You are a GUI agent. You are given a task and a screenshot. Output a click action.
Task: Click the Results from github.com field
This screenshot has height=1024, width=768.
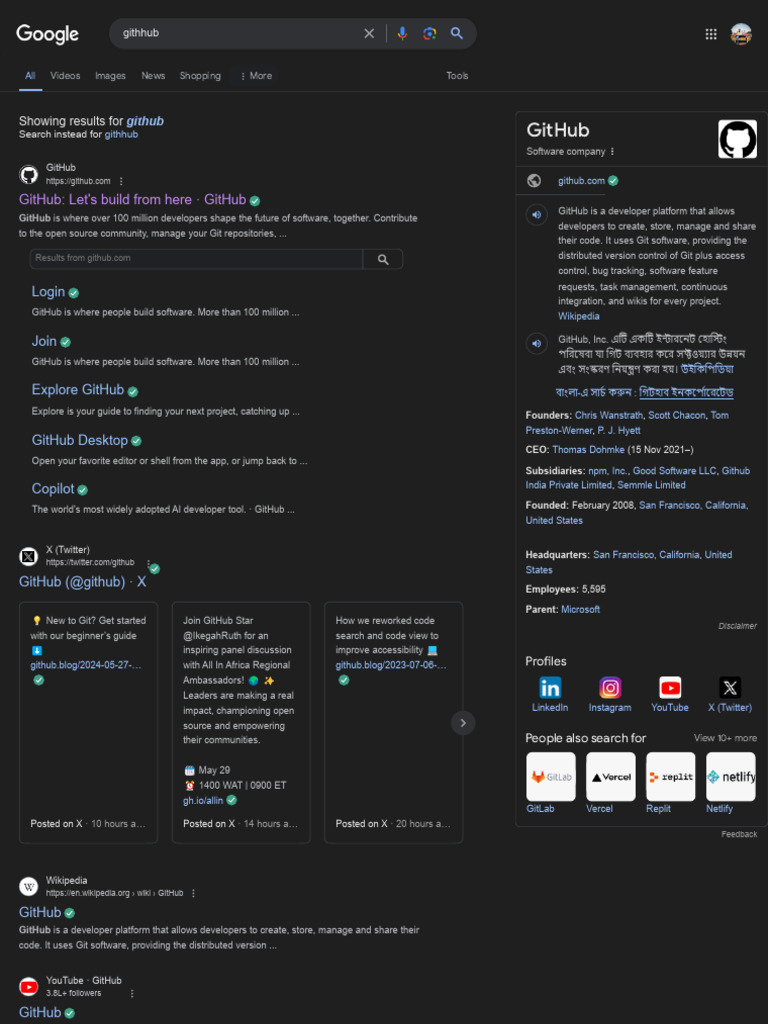pyautogui.click(x=196, y=259)
